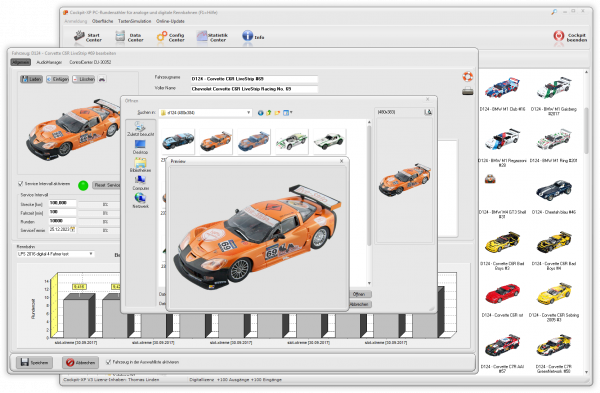Select D124 - Cheetah blau #46 car
Screen dimensions: 600x393
[x=554, y=196]
